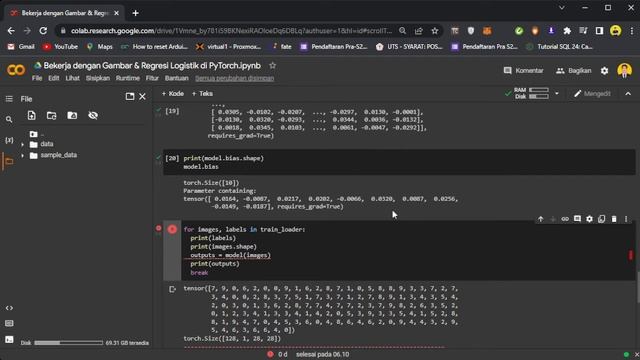Open RAM Disk resource dropdown arrow
Image resolution: width=640 pixels, height=360 pixels.
[x=557, y=93]
